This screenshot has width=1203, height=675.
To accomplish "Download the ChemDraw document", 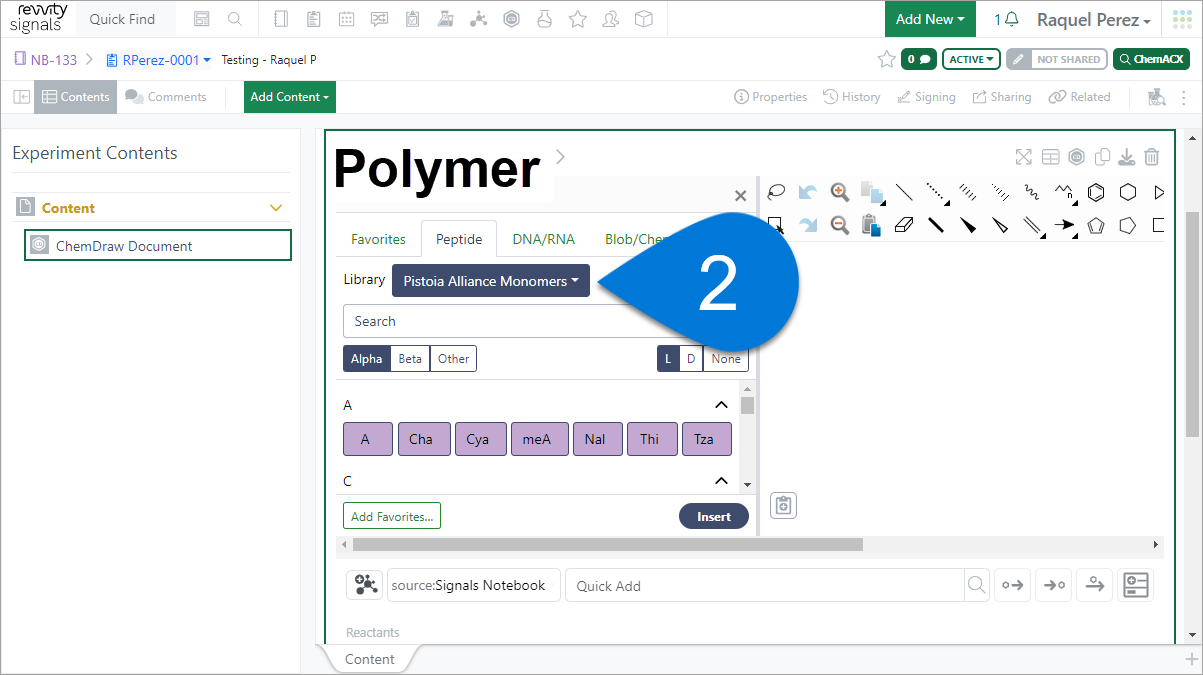I will (1127, 157).
